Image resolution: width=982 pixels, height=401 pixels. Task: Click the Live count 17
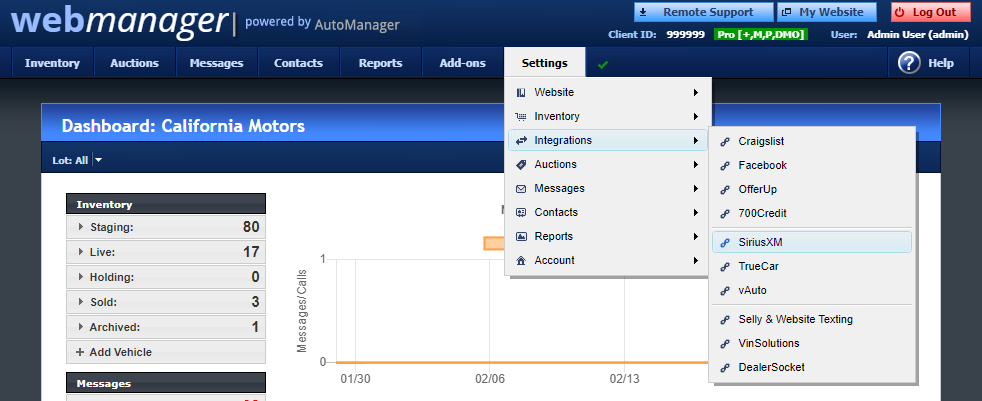click(x=251, y=252)
